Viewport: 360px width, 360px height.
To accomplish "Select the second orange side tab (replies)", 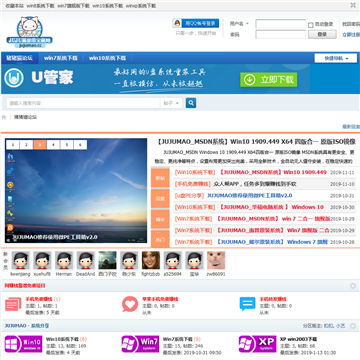I will point(160,199).
